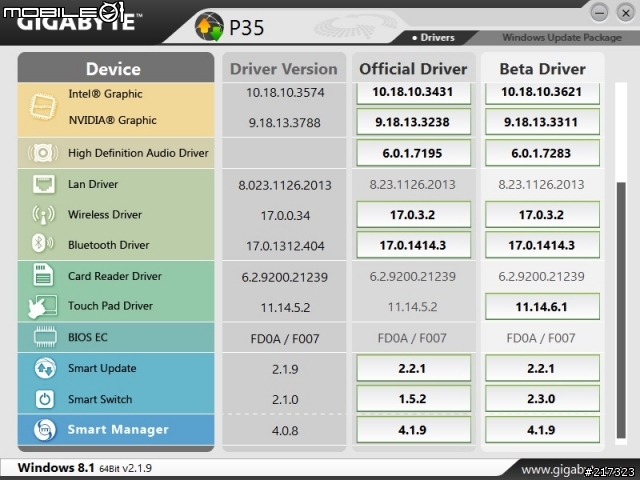This screenshot has width=640, height=480.
Task: Click the Driver Version column header
Action: pyautogui.click(x=284, y=68)
